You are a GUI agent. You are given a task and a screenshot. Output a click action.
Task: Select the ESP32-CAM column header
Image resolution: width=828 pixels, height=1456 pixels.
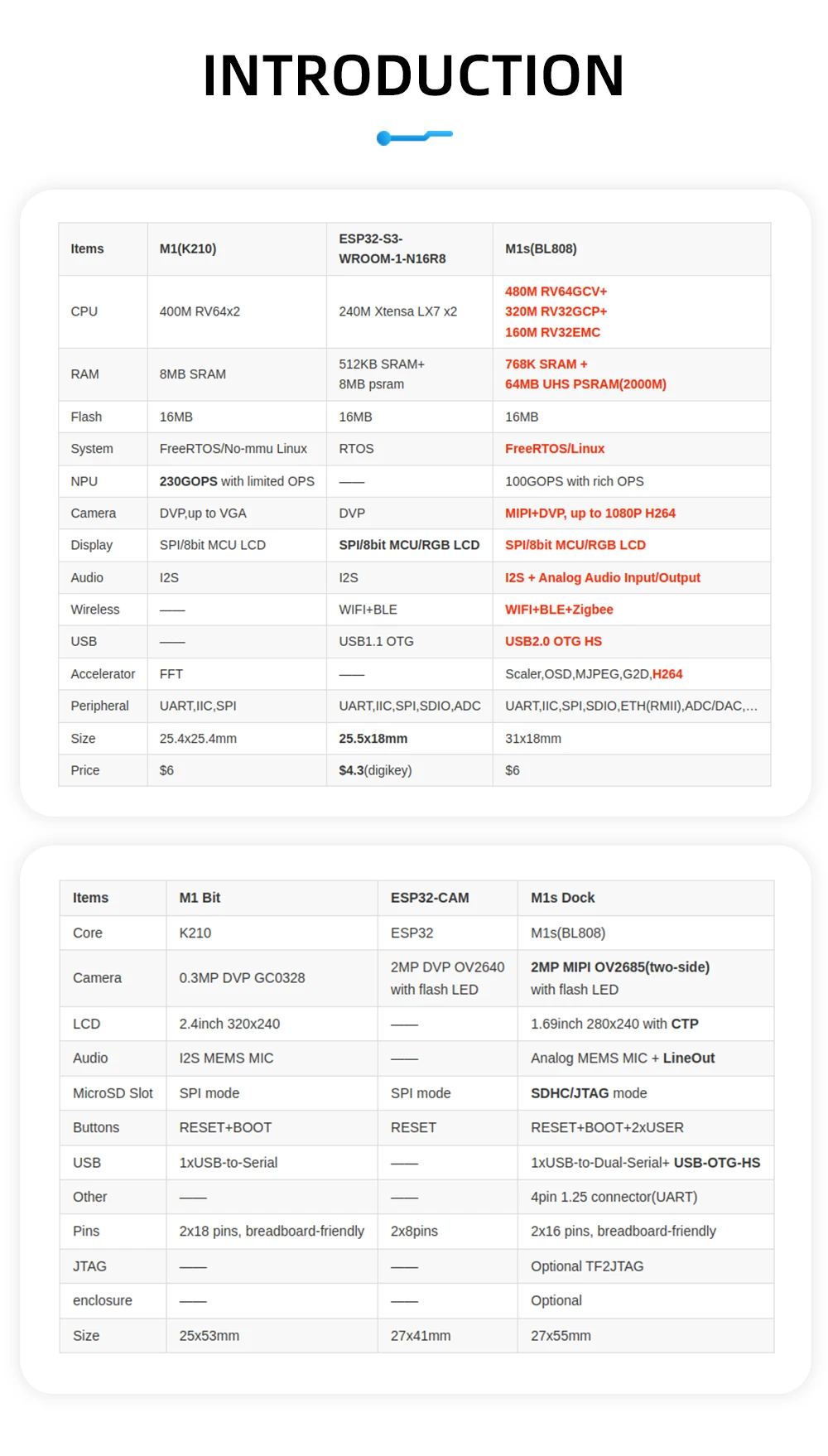click(430, 898)
